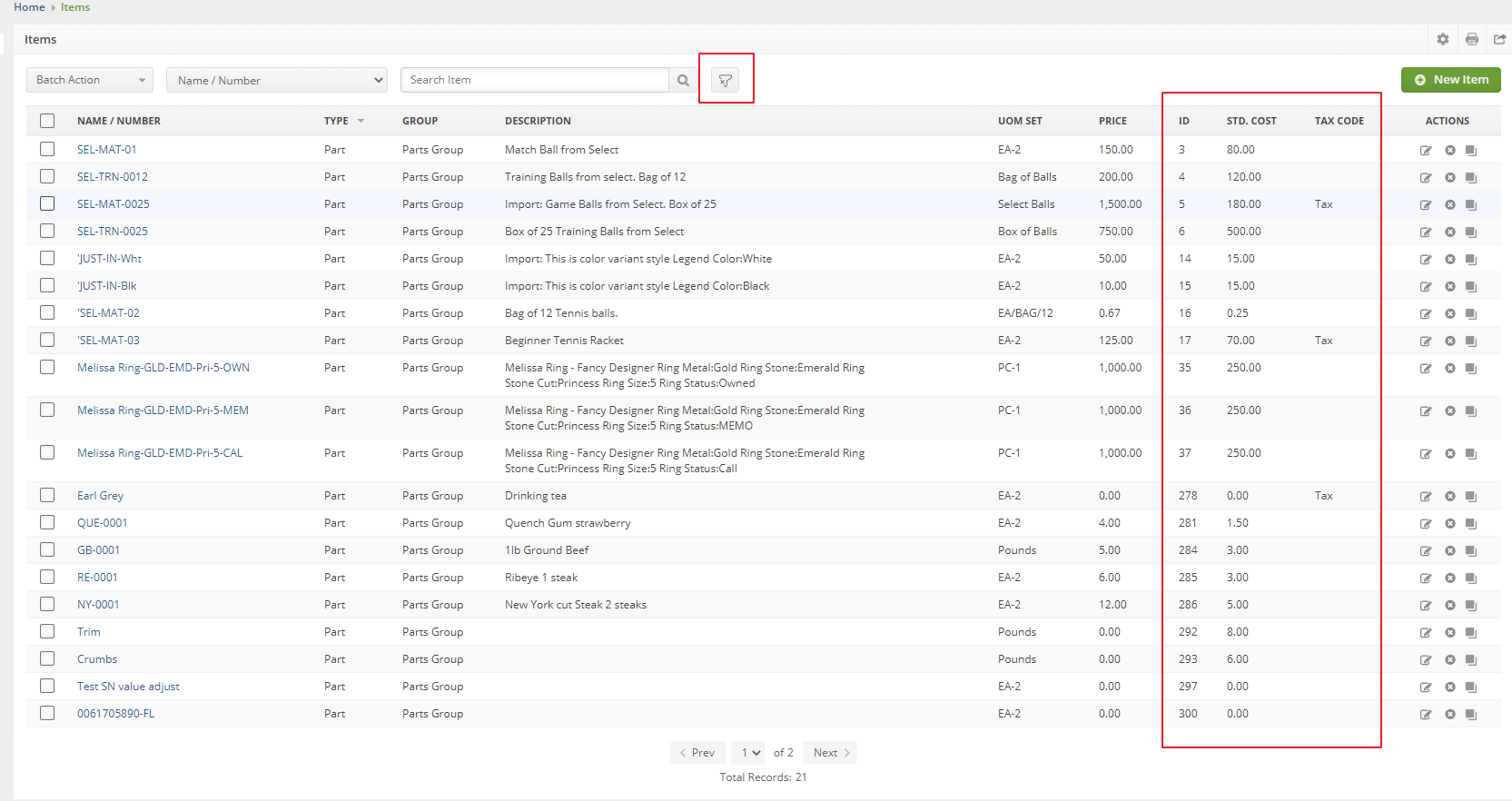Screen dimensions: 1512x801
Task: Edit the SEL-TRN-0025 item
Action: 1426,232
